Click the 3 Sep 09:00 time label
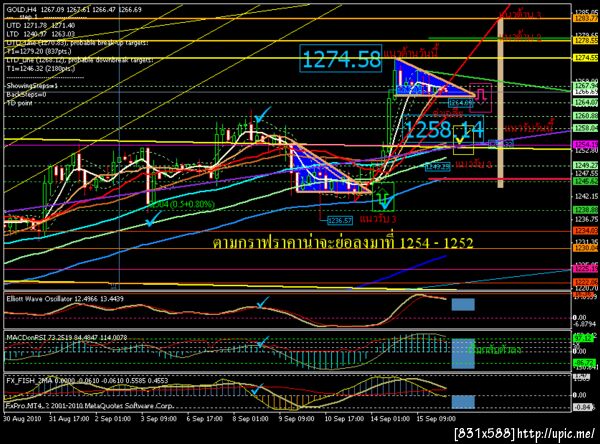 (x=159, y=419)
